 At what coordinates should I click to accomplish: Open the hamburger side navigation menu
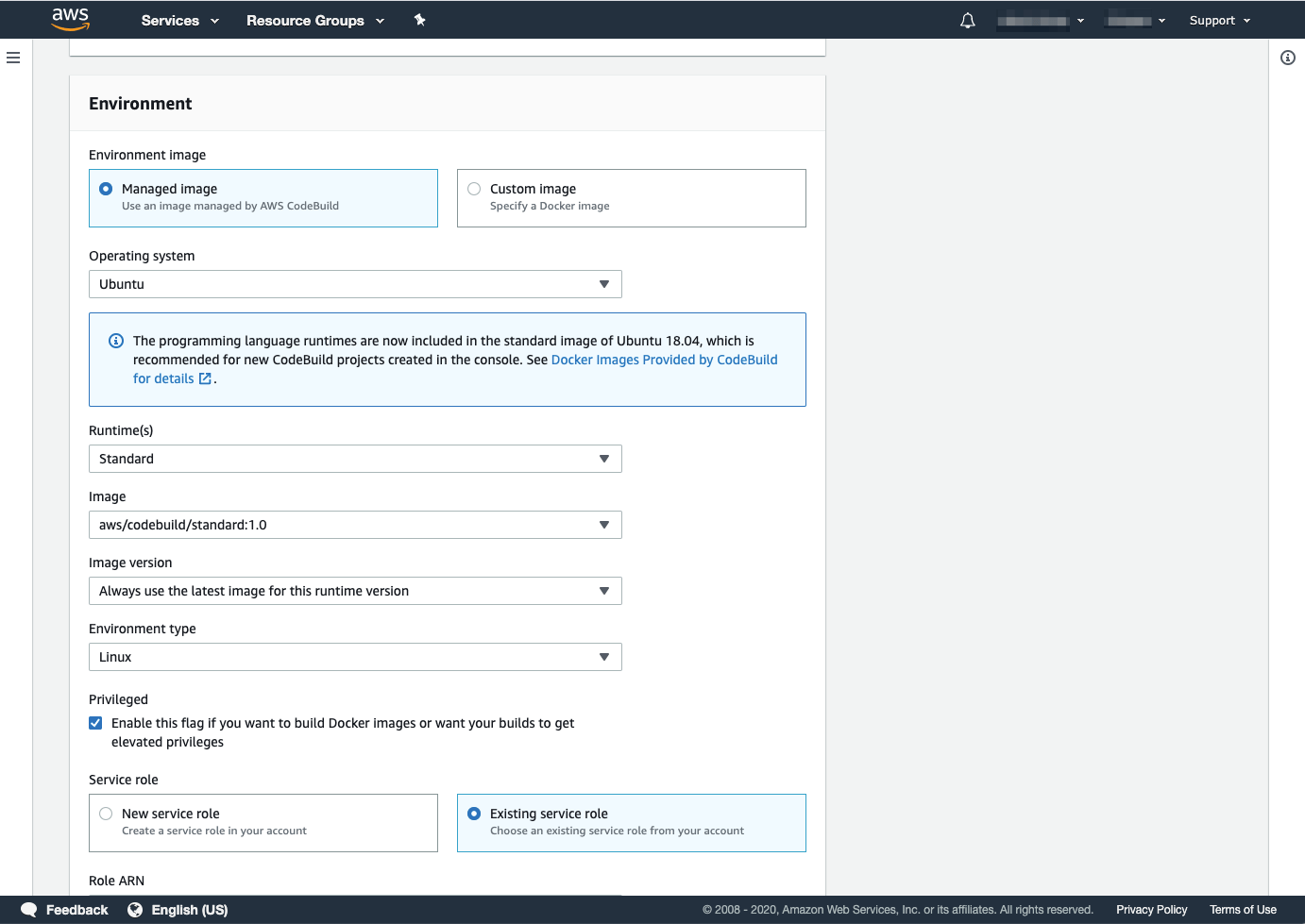[13, 58]
